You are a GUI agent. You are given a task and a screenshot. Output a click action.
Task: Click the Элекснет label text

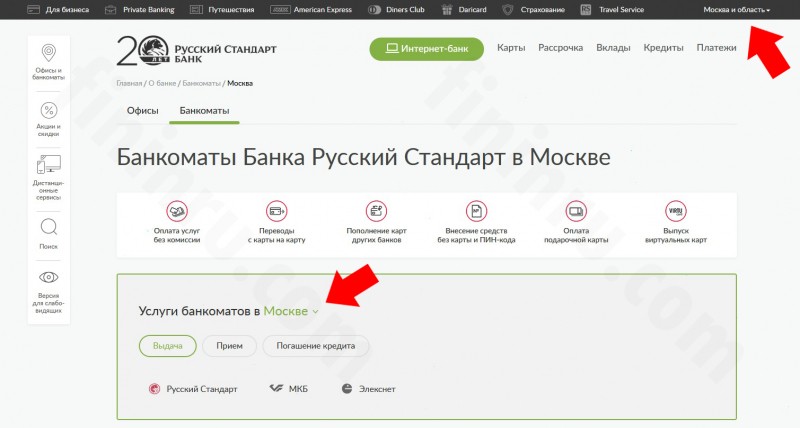pos(377,389)
